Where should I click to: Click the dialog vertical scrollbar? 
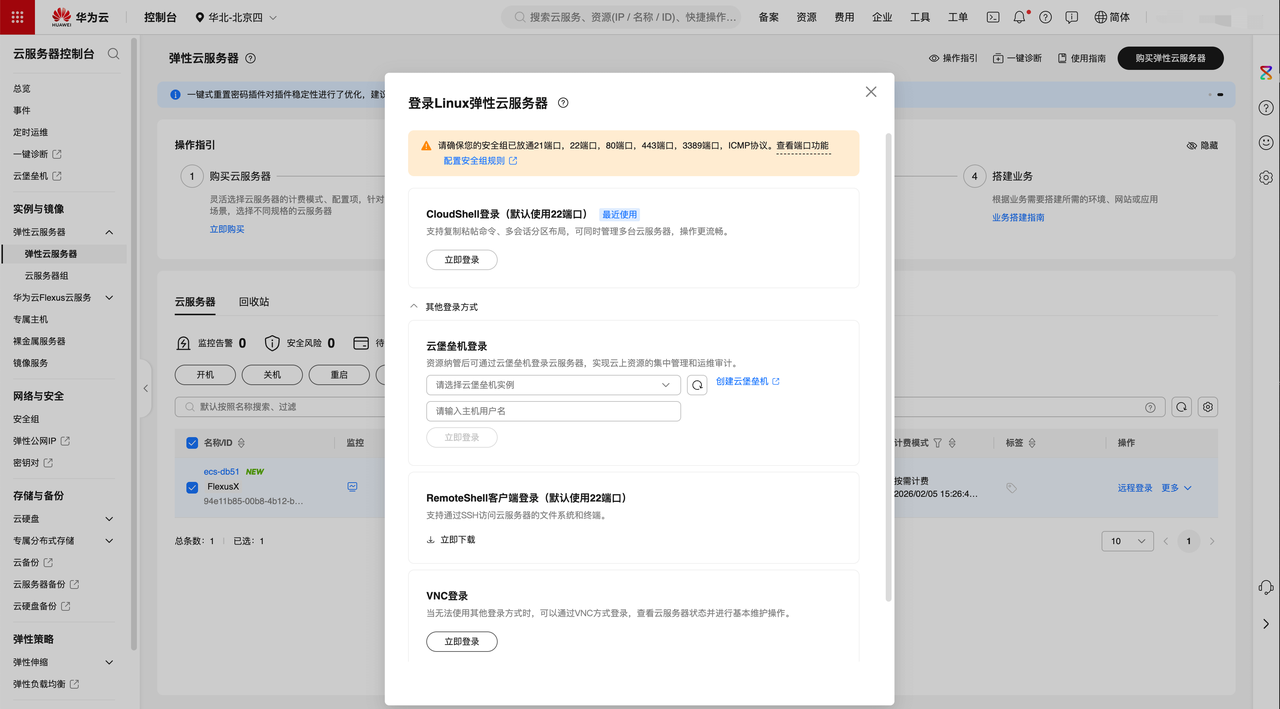click(x=889, y=366)
